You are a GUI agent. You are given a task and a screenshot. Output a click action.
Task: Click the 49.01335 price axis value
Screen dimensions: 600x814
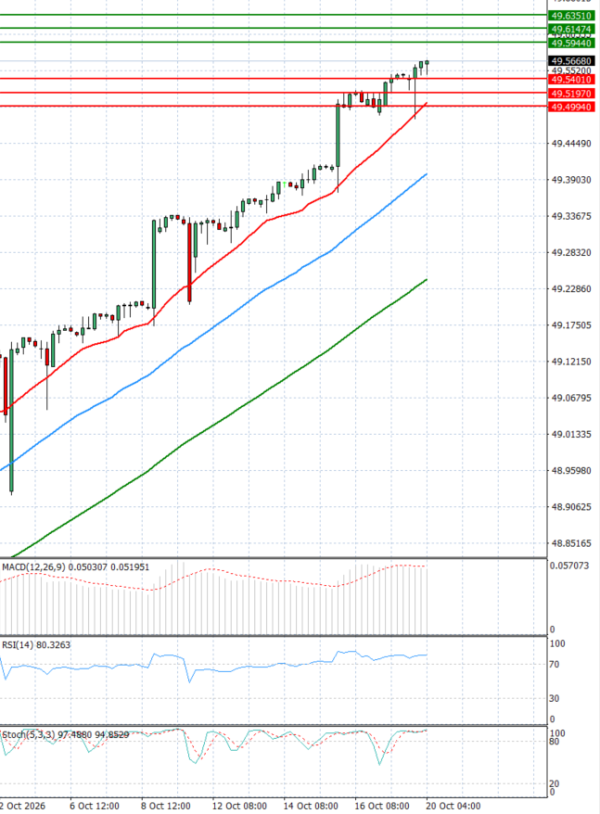(x=571, y=435)
